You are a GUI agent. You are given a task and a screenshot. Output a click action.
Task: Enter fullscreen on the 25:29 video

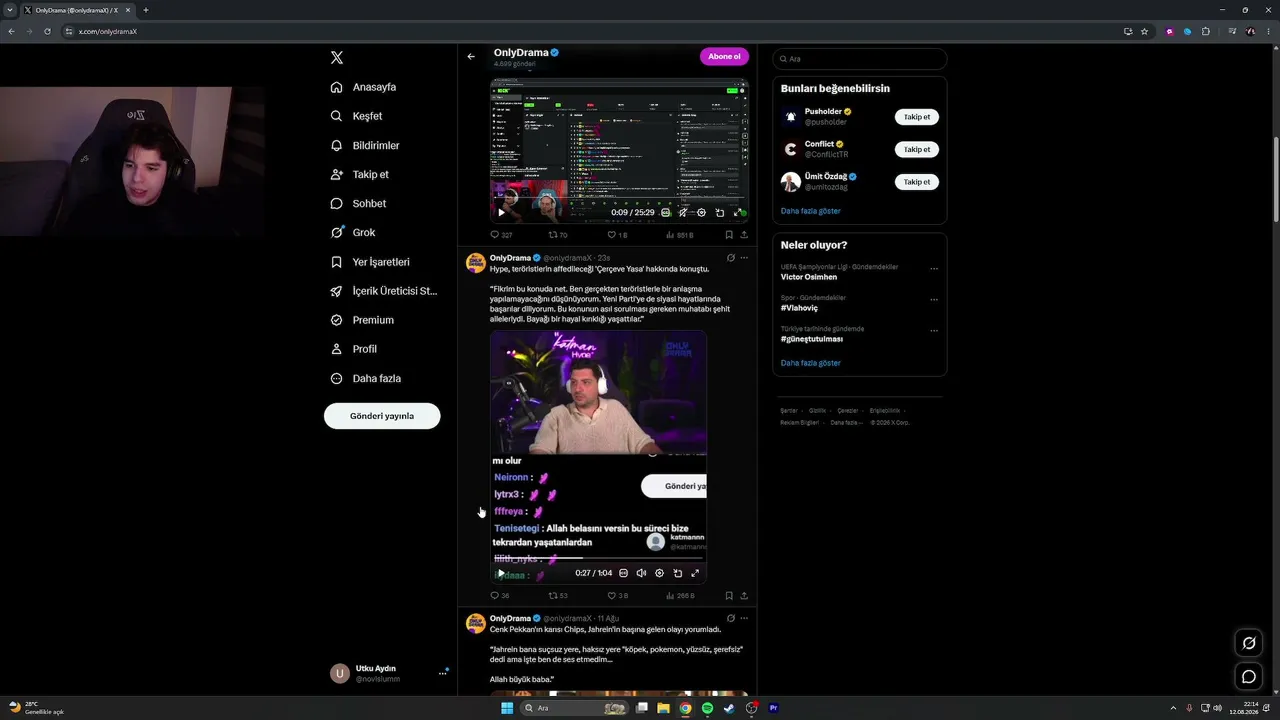(x=738, y=212)
